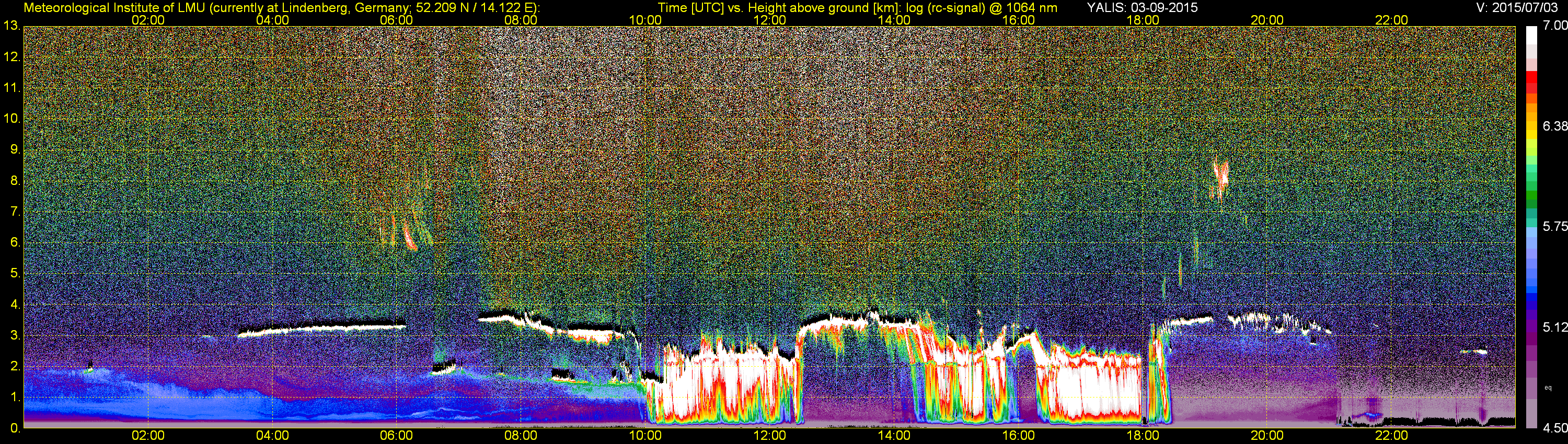Image resolution: width=1568 pixels, height=444 pixels.
Task: Click the 11 km height axis label
Action: coord(11,88)
